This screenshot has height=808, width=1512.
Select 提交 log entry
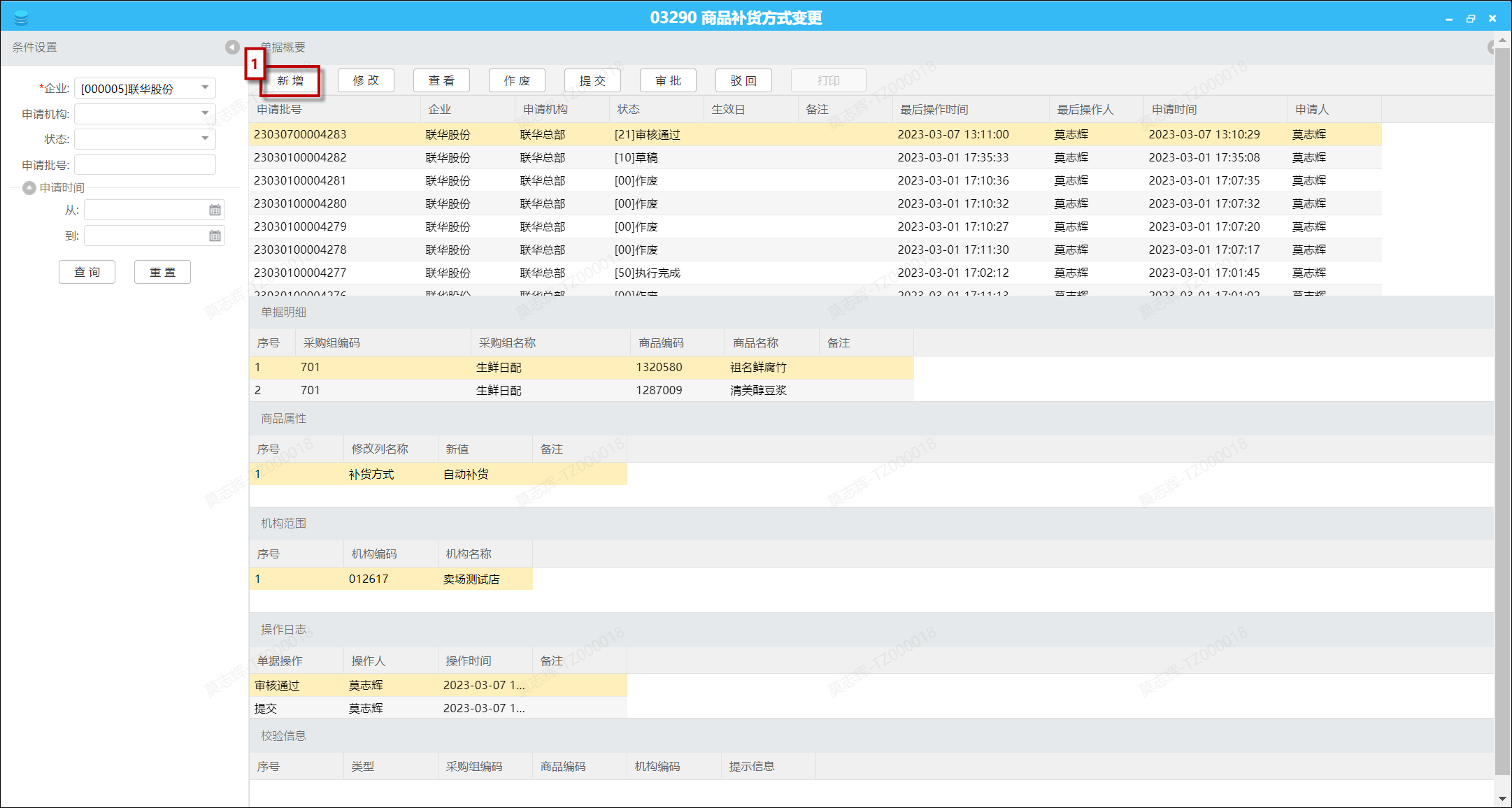[438, 708]
